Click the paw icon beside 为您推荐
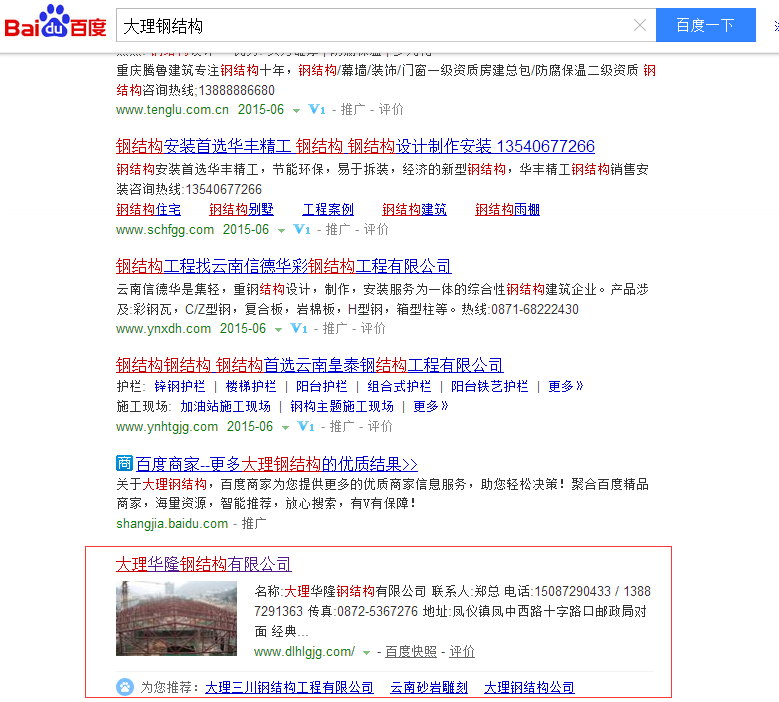779x702 pixels. point(125,687)
